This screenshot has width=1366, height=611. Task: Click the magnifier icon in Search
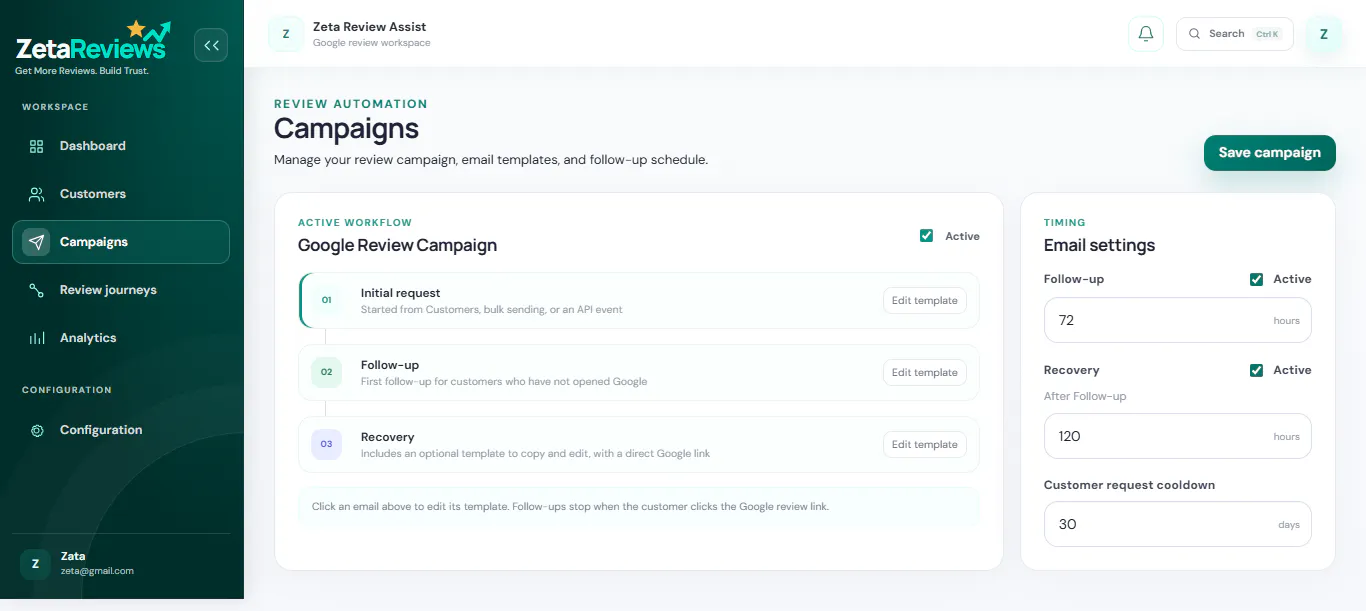tap(1194, 34)
